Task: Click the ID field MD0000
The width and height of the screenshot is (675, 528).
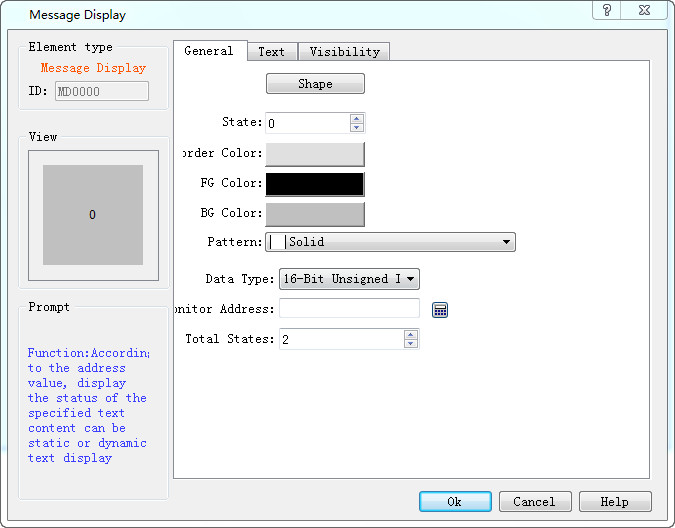Action: pos(102,91)
